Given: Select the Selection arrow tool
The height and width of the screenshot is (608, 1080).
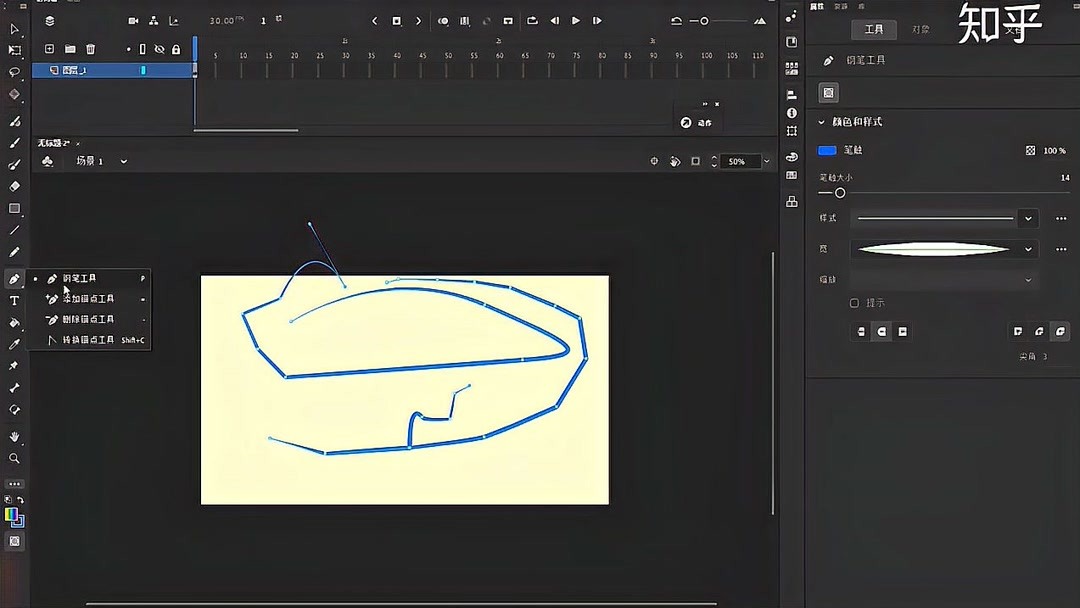Looking at the screenshot, I should click(15, 30).
